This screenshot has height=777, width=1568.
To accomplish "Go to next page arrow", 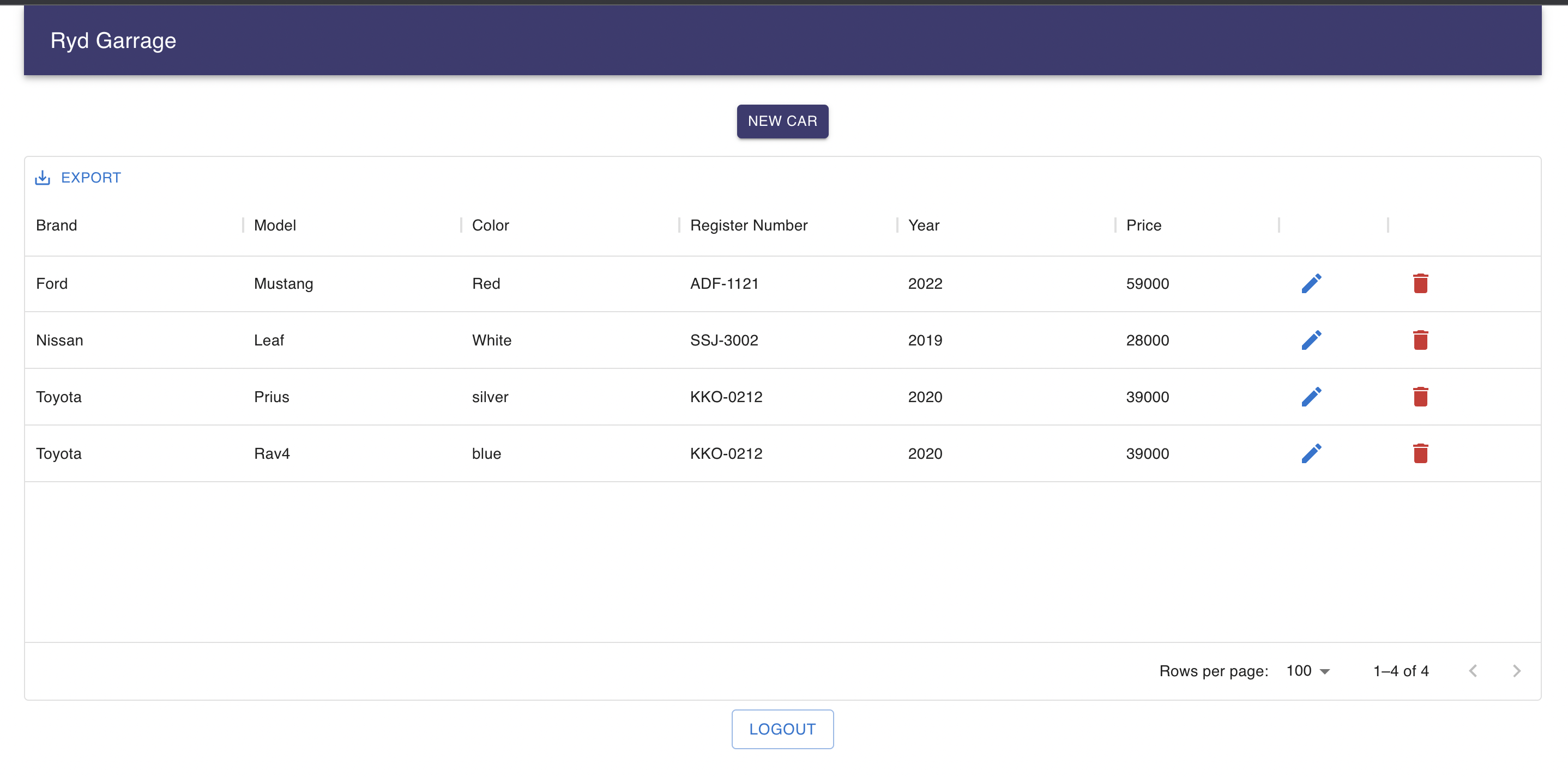I will (1516, 671).
